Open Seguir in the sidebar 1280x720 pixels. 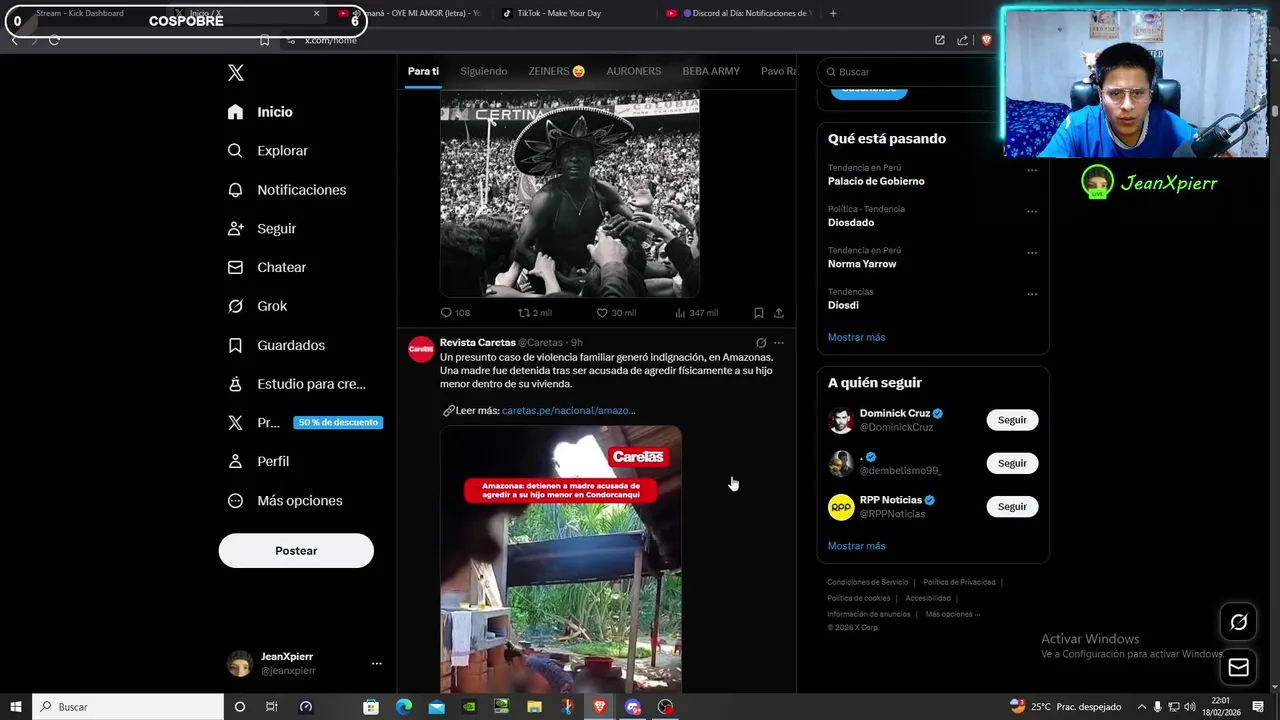[x=261, y=229]
